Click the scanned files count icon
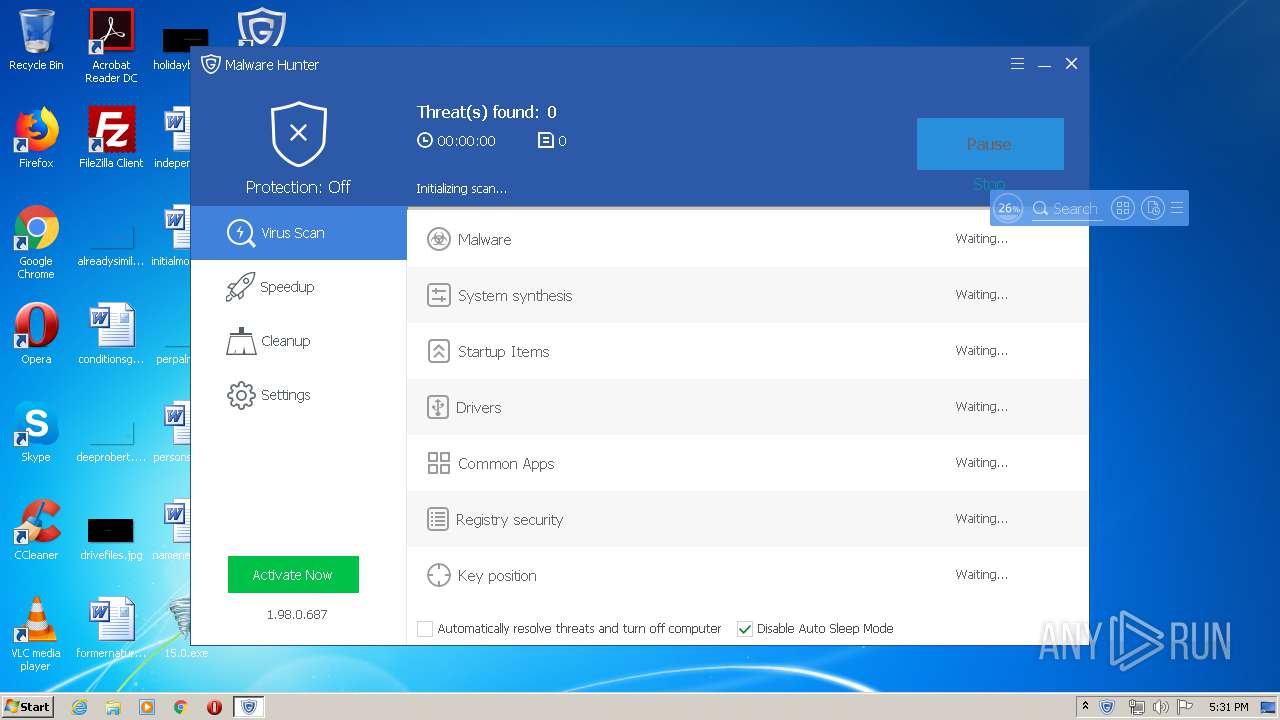Image resolution: width=1280 pixels, height=720 pixels. 546,141
